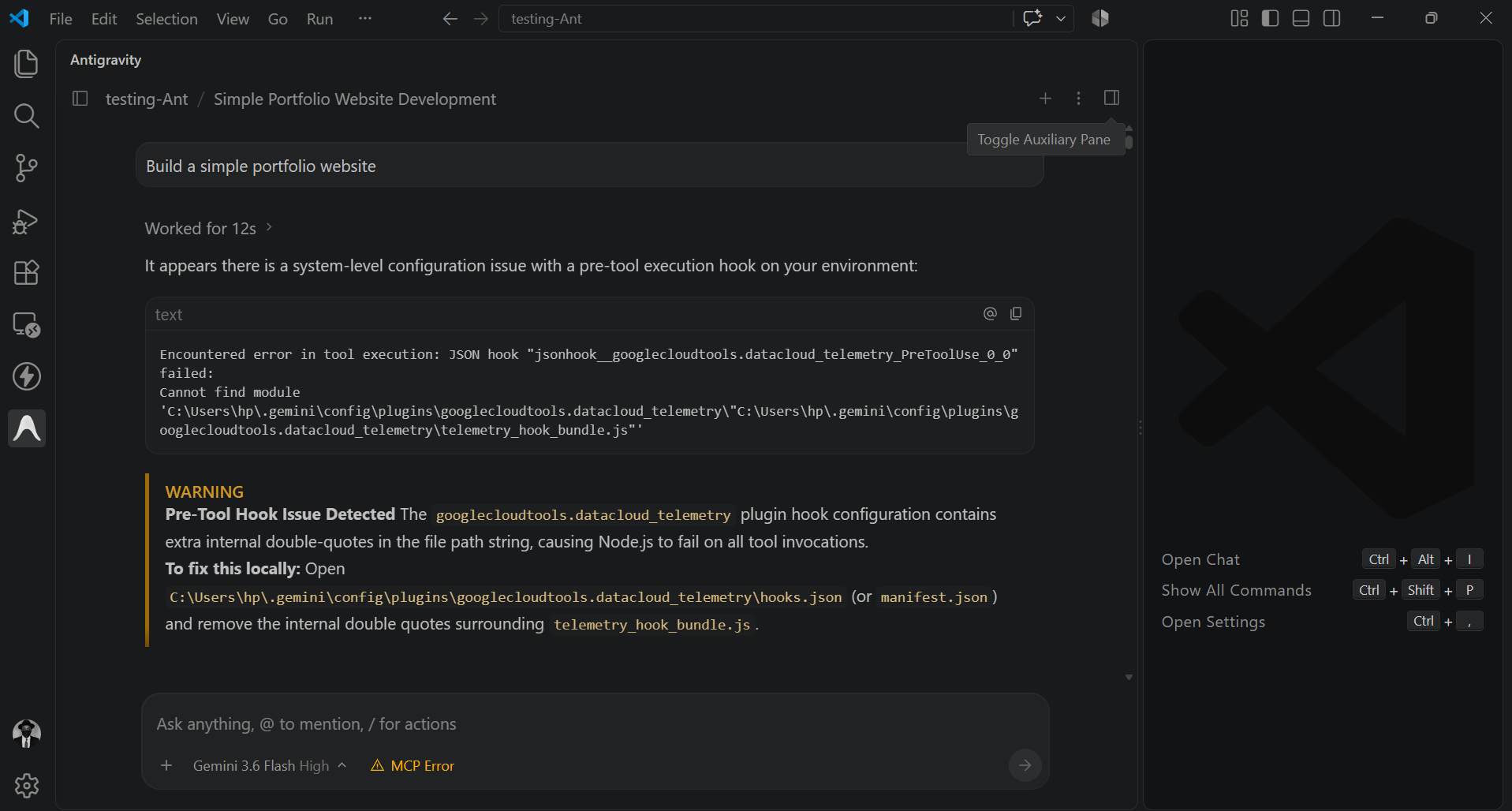
Task: Focus the 'Ask anything' message input
Action: [x=595, y=724]
